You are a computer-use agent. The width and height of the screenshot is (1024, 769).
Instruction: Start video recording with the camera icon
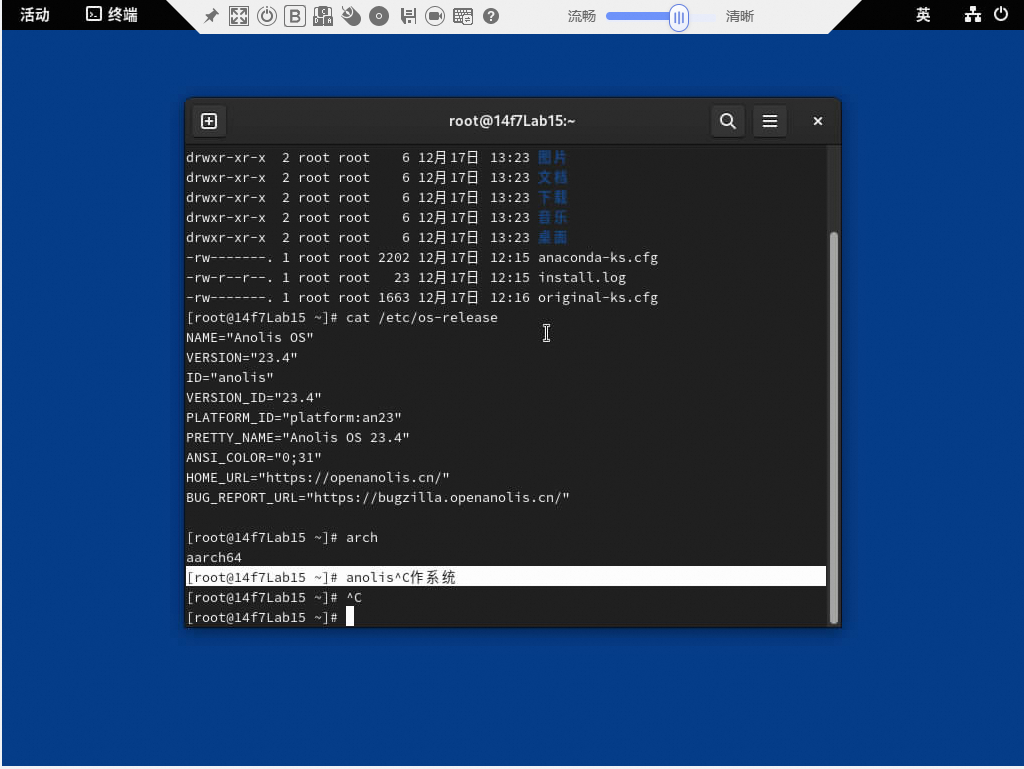(435, 16)
